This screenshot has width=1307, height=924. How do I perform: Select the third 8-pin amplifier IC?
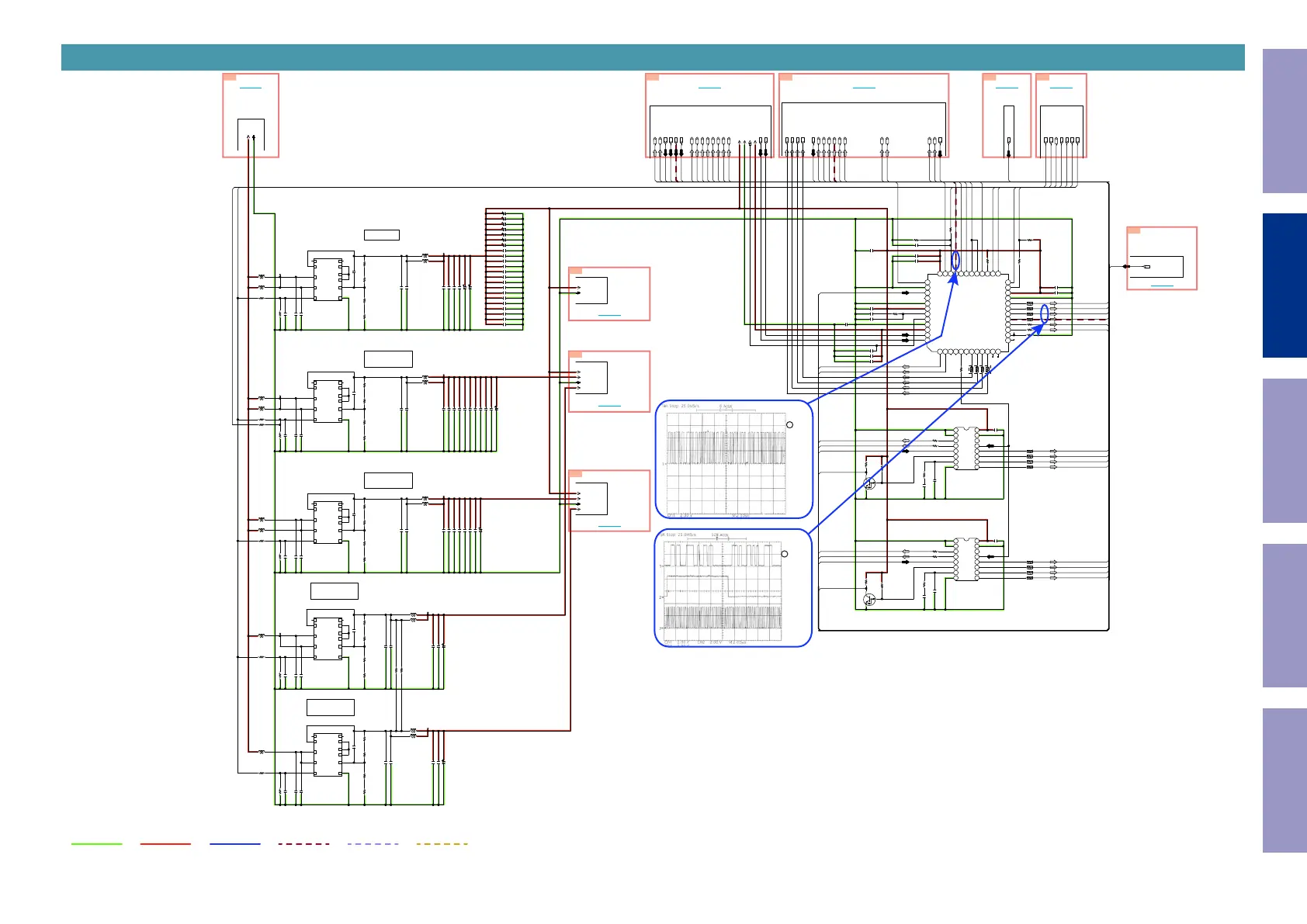tap(328, 521)
